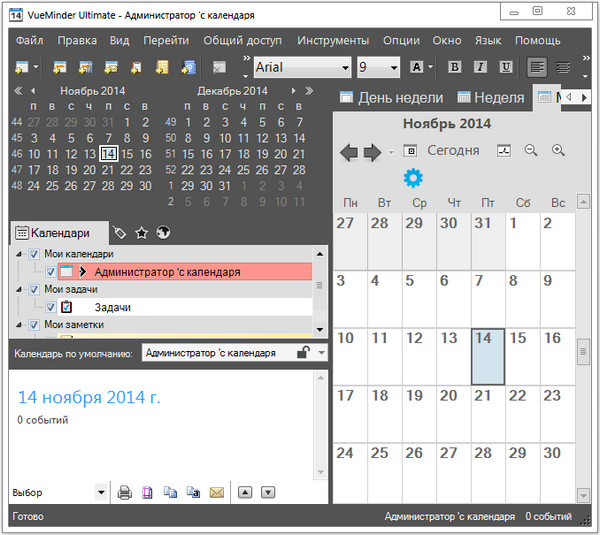Click the zoom in magnifier icon

(x=558, y=150)
